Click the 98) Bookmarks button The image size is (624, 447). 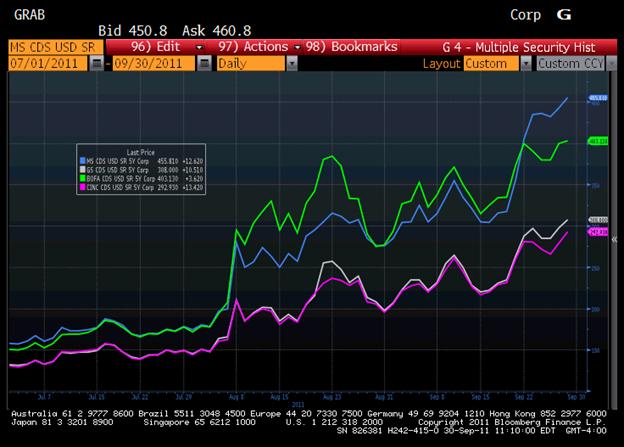pyautogui.click(x=355, y=47)
